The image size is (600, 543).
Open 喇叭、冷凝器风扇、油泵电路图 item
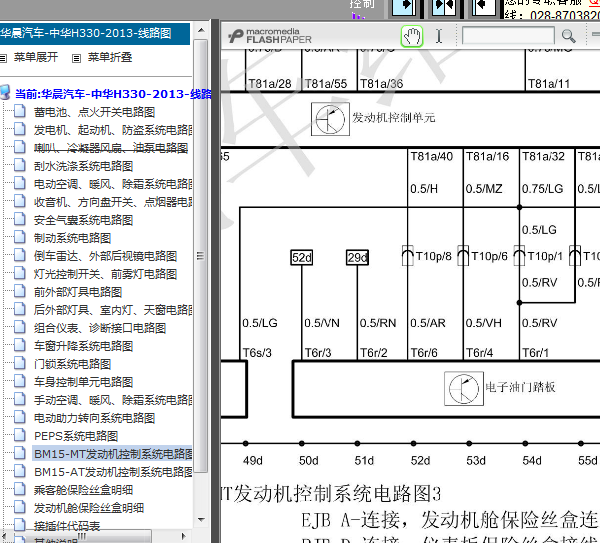[x=111, y=148]
